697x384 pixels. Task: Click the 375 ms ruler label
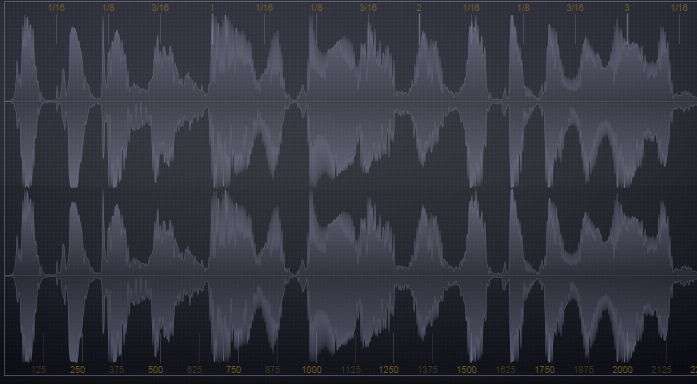116,370
